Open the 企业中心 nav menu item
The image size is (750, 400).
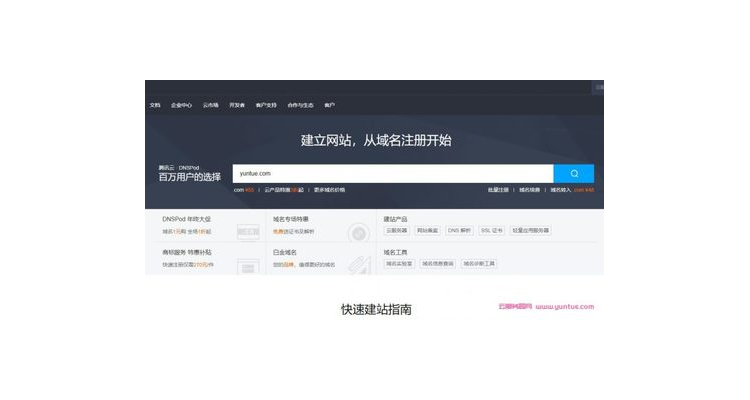click(x=181, y=105)
